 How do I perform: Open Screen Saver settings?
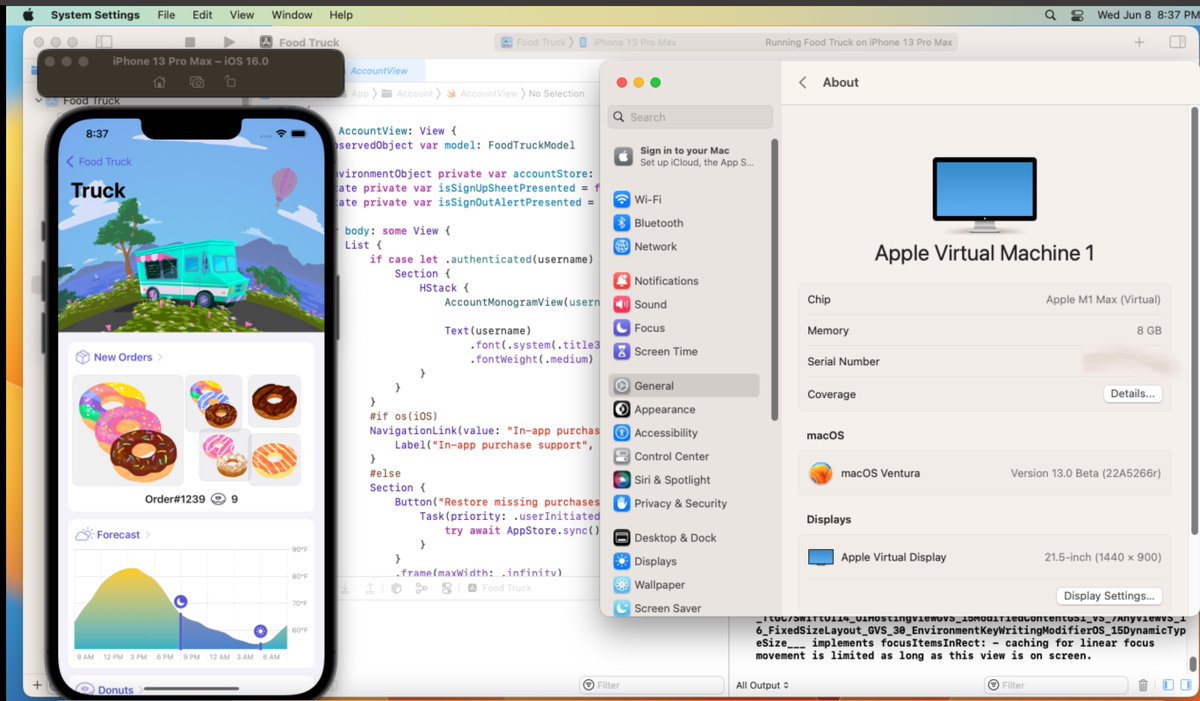click(685, 608)
